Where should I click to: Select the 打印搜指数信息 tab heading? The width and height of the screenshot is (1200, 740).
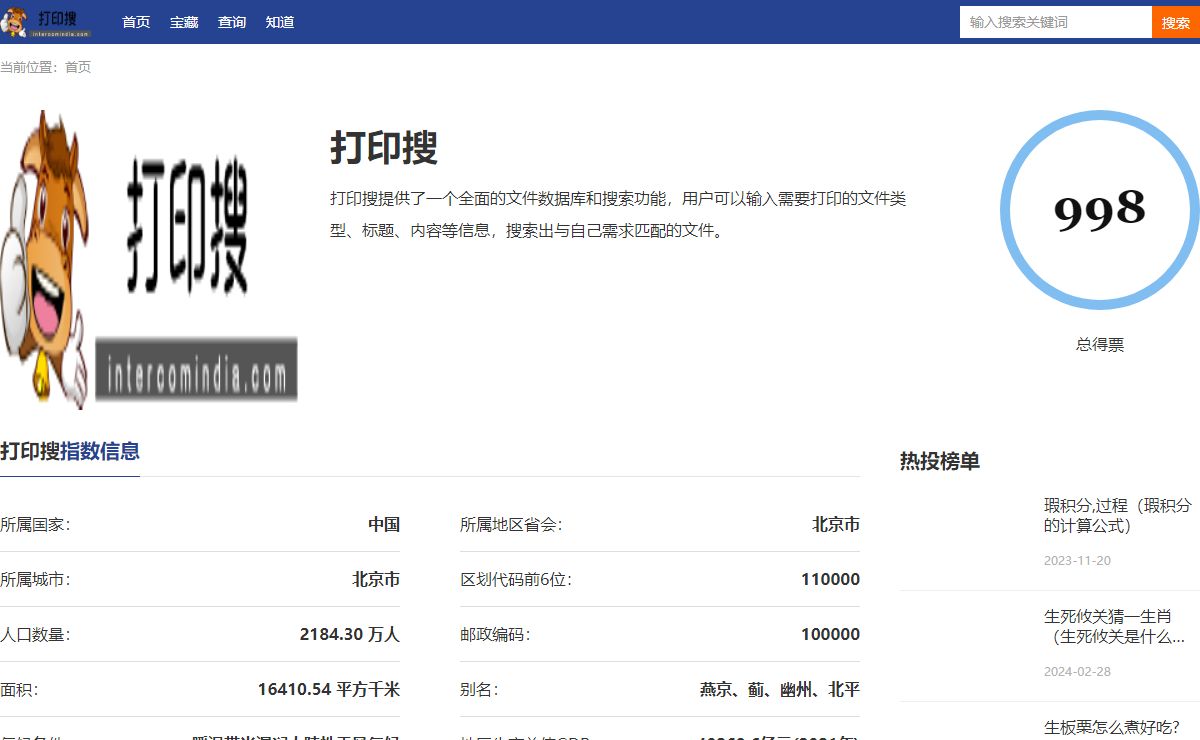click(70, 451)
